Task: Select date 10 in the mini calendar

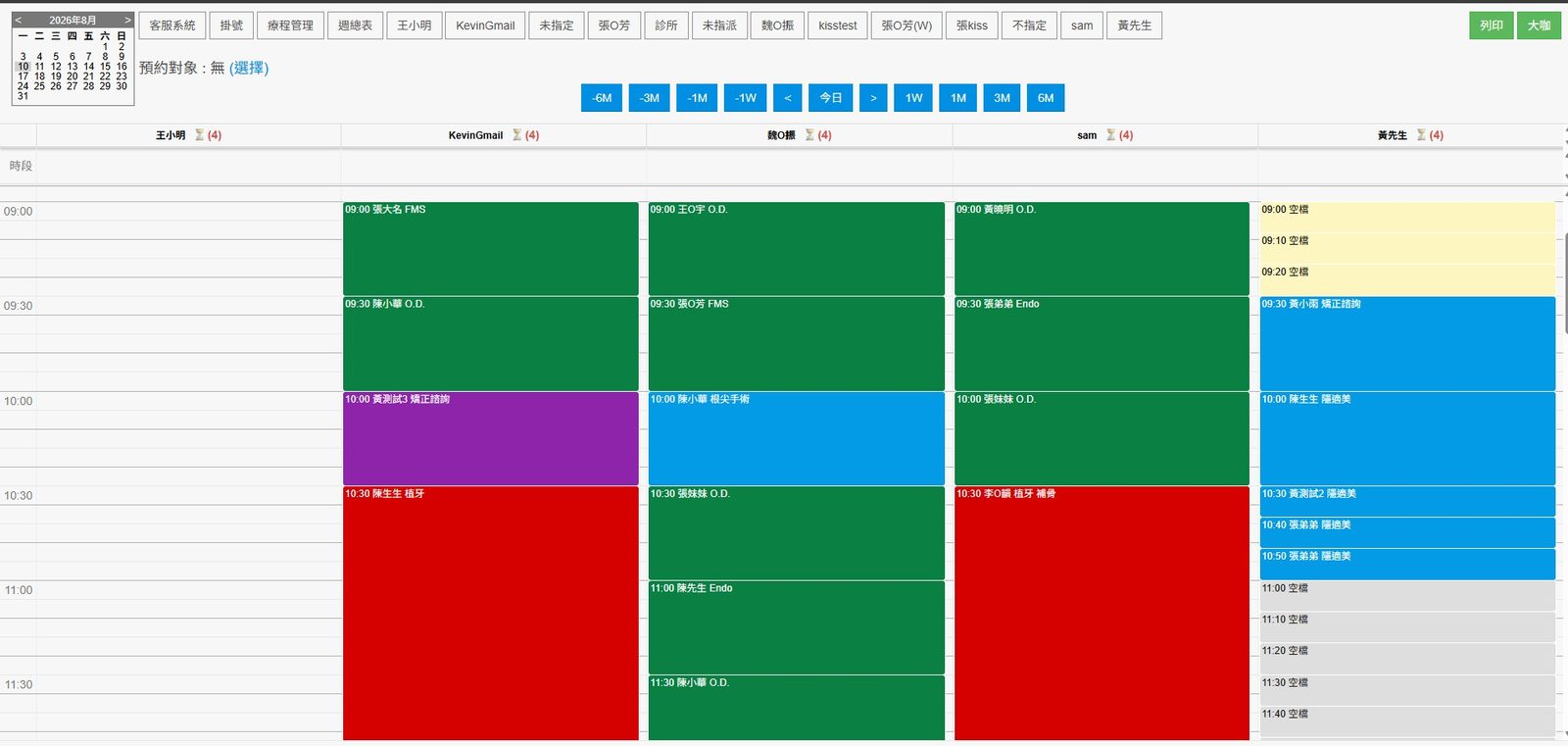Action: pos(24,67)
